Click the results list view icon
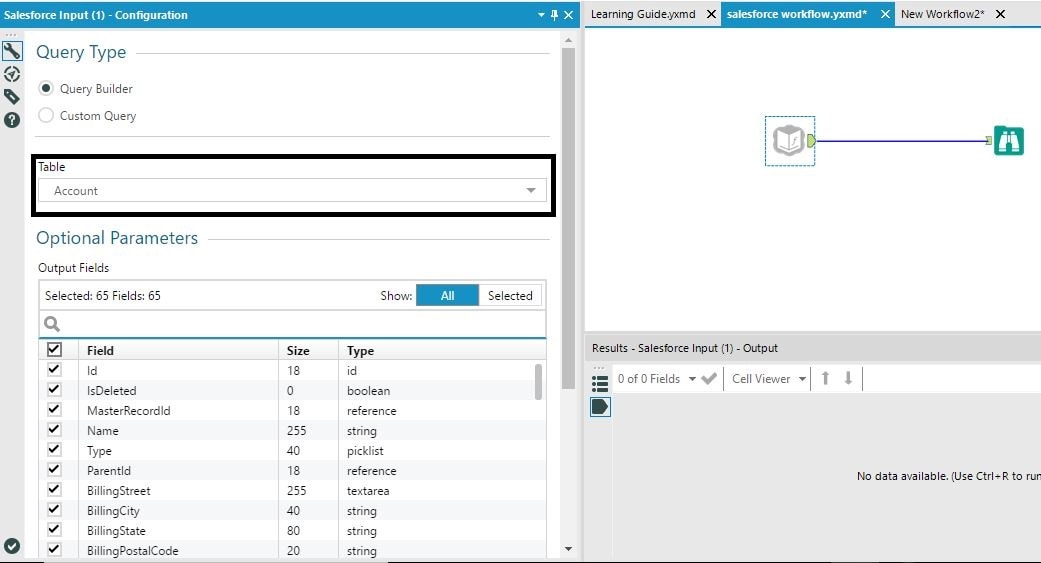This screenshot has height=563, width=1041. point(600,384)
